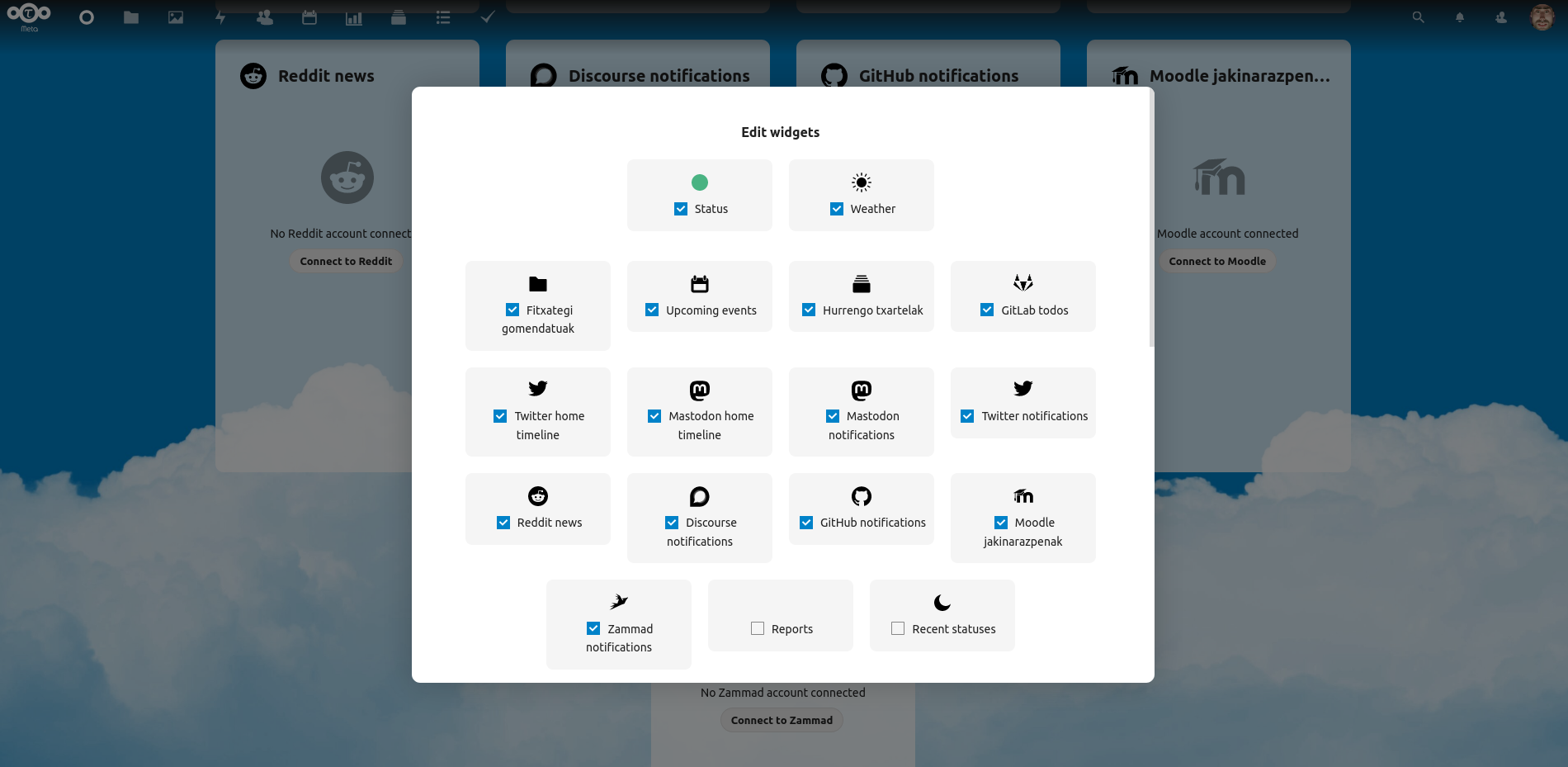This screenshot has width=1568, height=767.
Task: Click the search magnifier icon
Action: 1418,17
